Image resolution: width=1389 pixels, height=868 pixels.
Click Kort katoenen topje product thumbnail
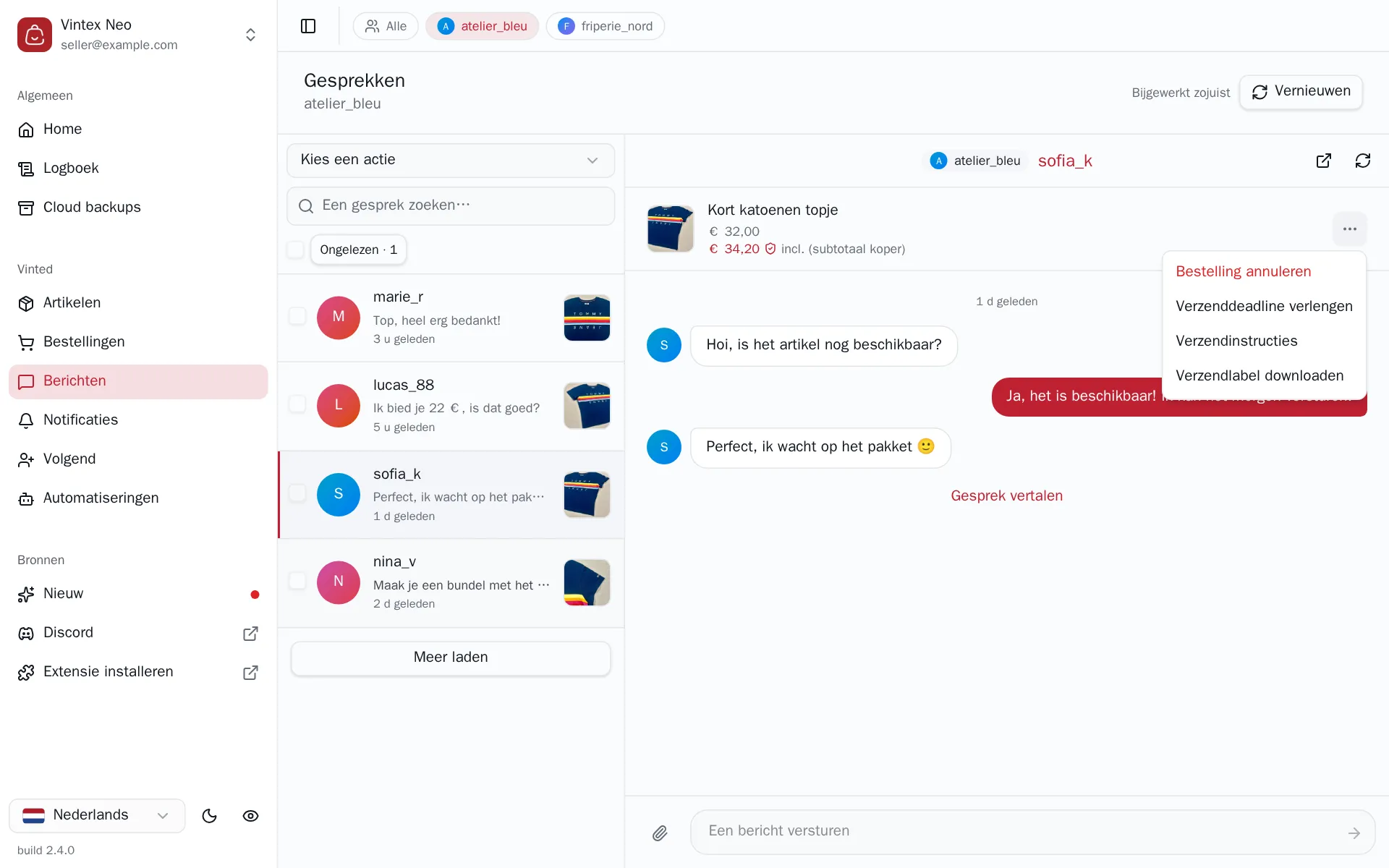click(x=671, y=229)
